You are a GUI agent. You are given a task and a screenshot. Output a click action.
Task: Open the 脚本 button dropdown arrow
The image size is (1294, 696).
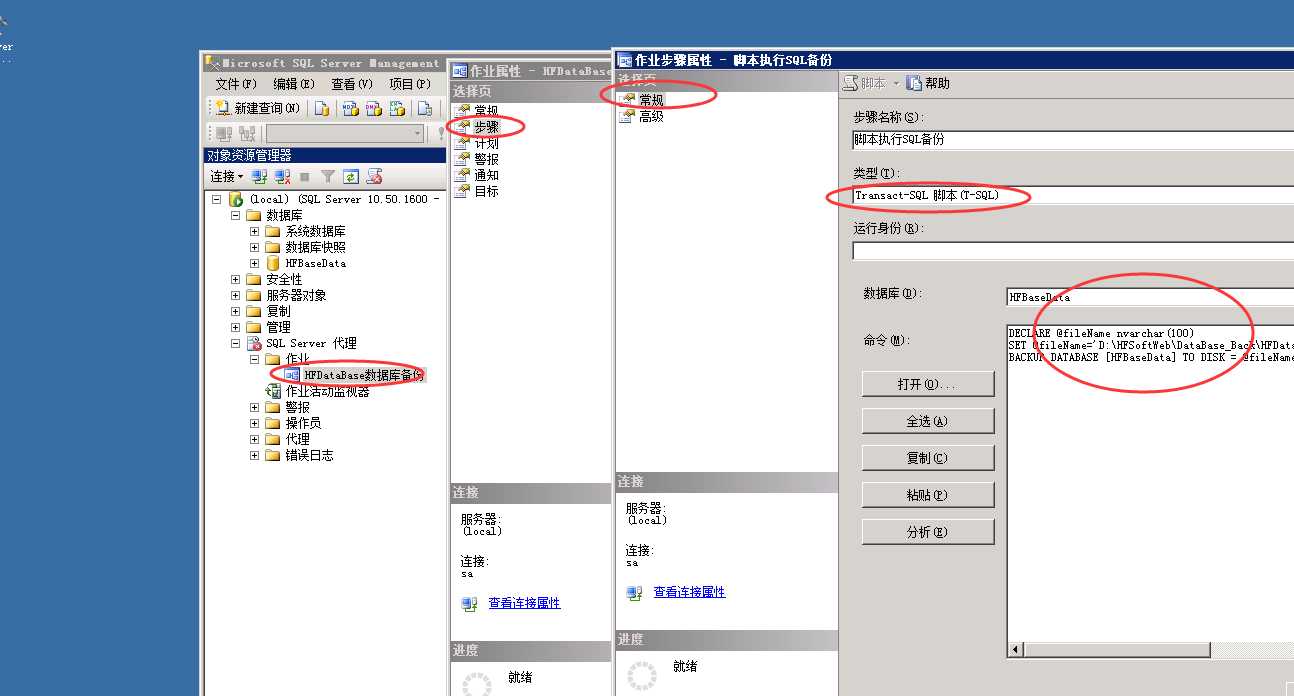click(896, 83)
